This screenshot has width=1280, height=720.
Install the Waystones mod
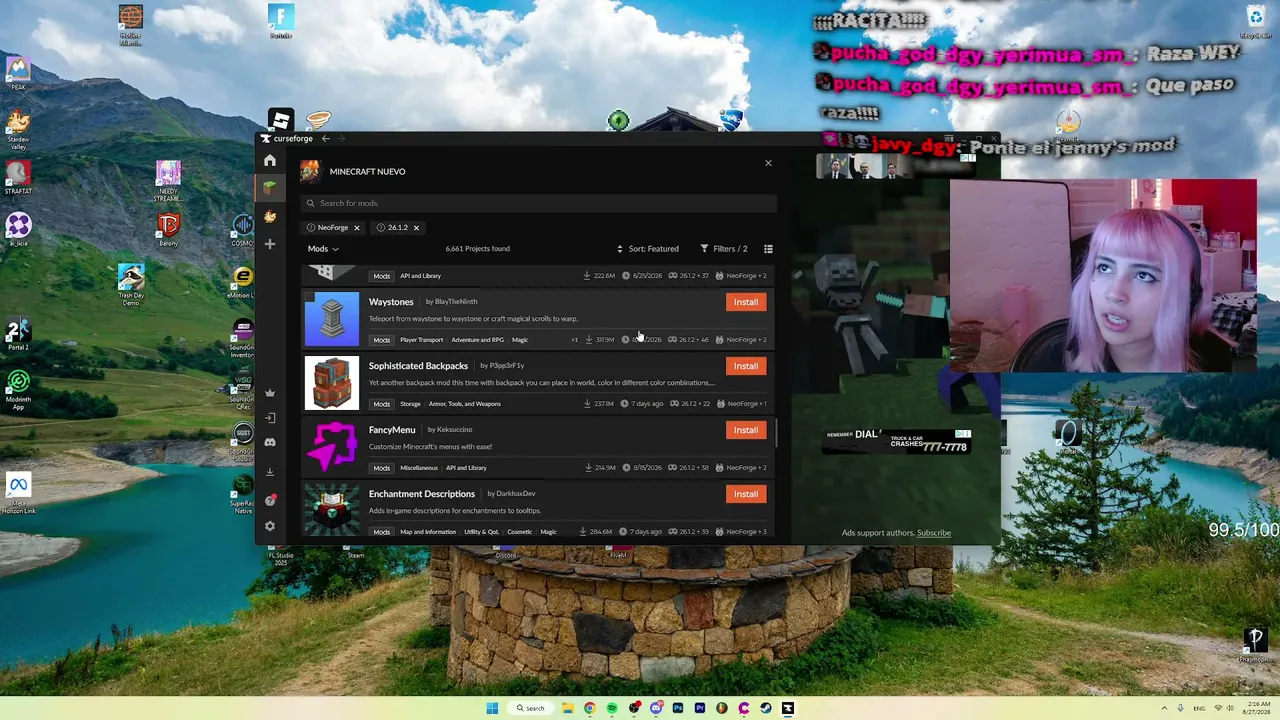coord(746,302)
